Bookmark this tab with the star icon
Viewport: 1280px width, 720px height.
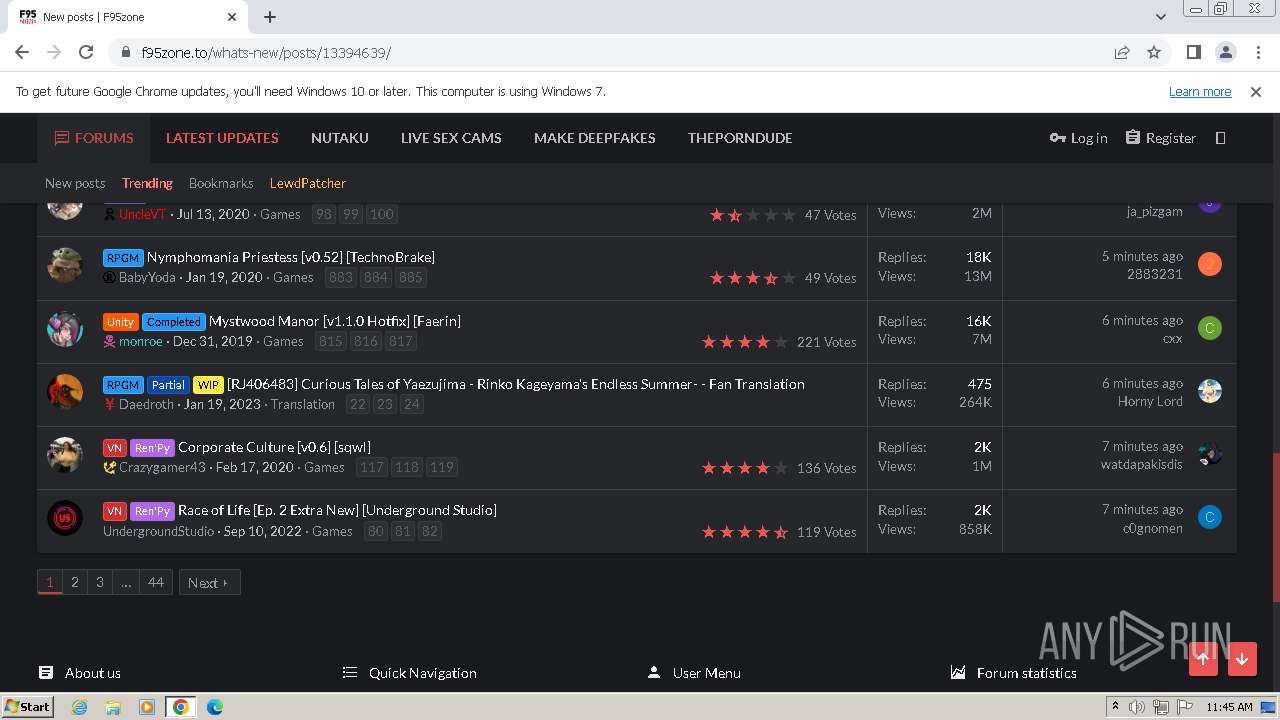coord(1154,52)
